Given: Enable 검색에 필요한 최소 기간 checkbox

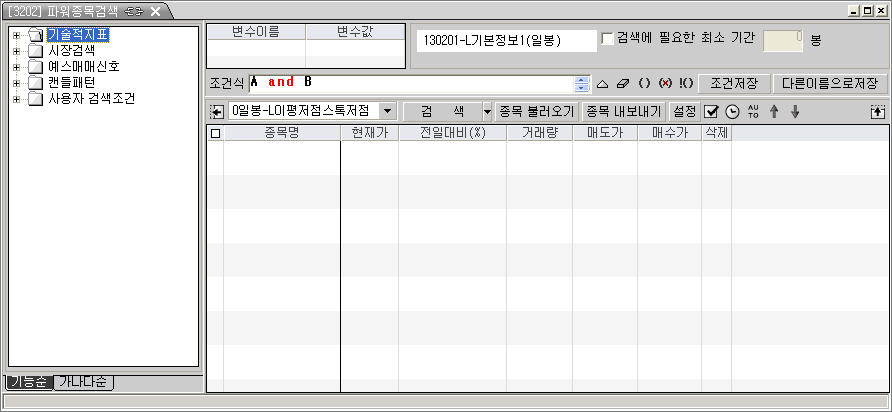Looking at the screenshot, I should [608, 39].
